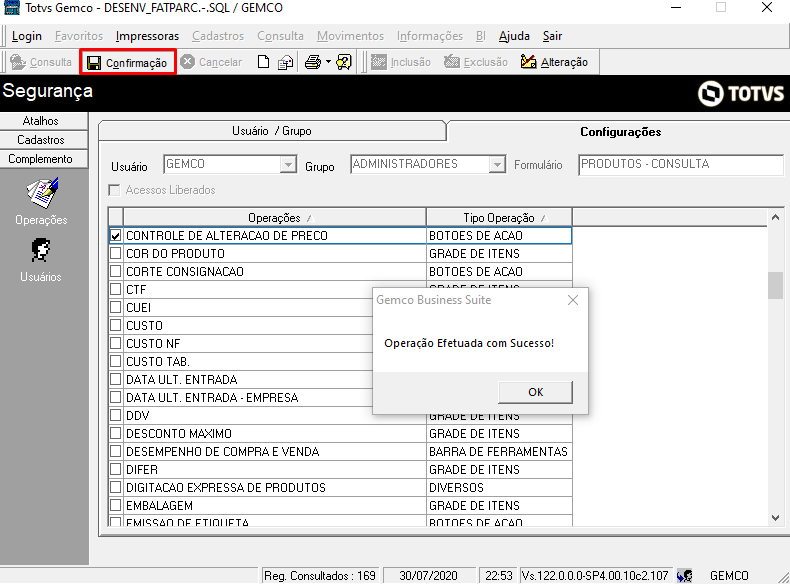The height and width of the screenshot is (584, 790).
Task: Open the Impressoras menu
Action: coord(147,36)
